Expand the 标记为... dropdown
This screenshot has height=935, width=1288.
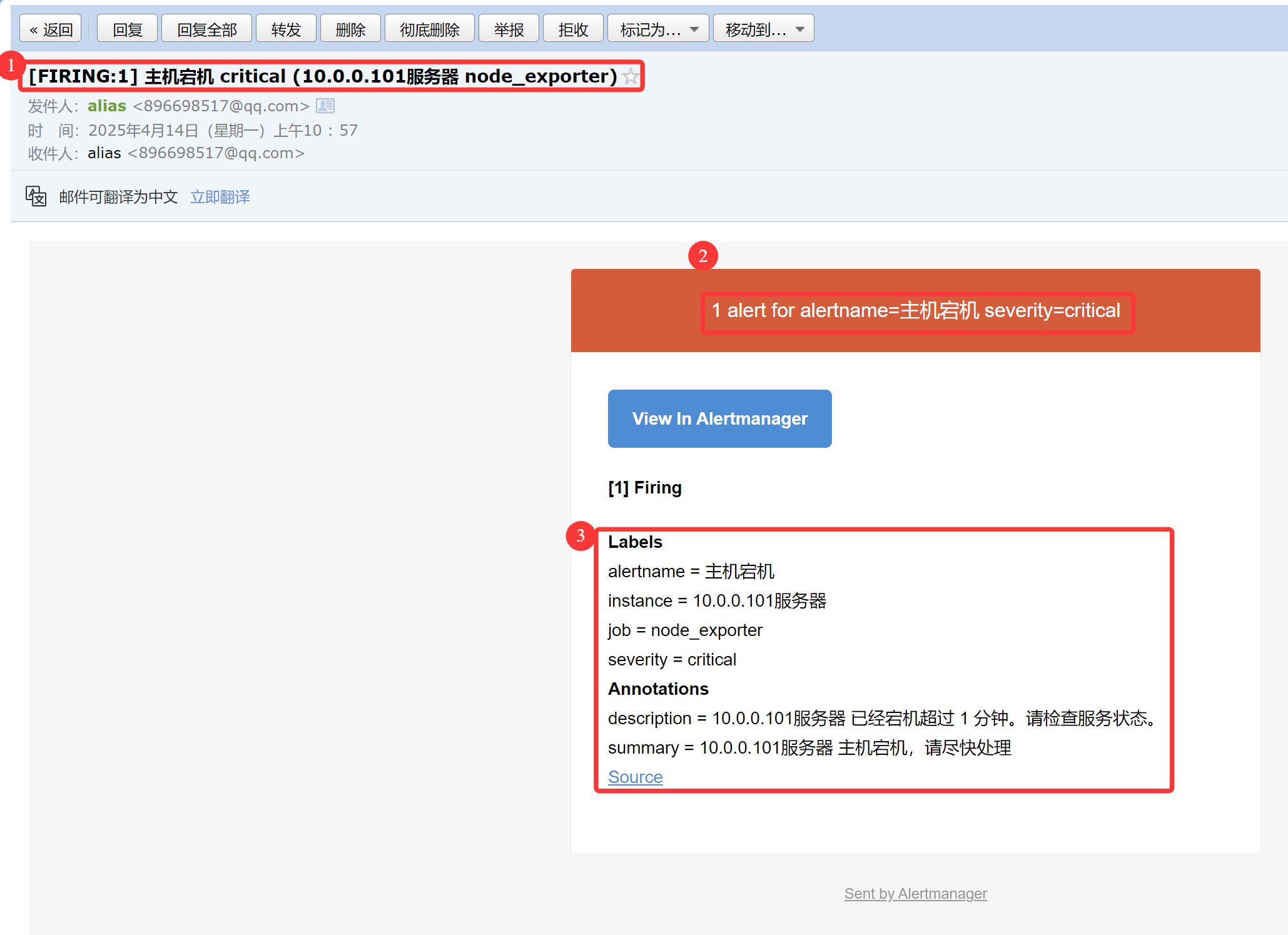[657, 29]
